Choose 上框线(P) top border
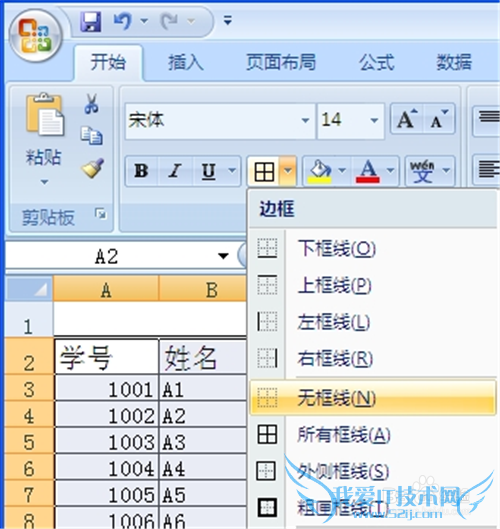500x529 pixels. coord(372,285)
